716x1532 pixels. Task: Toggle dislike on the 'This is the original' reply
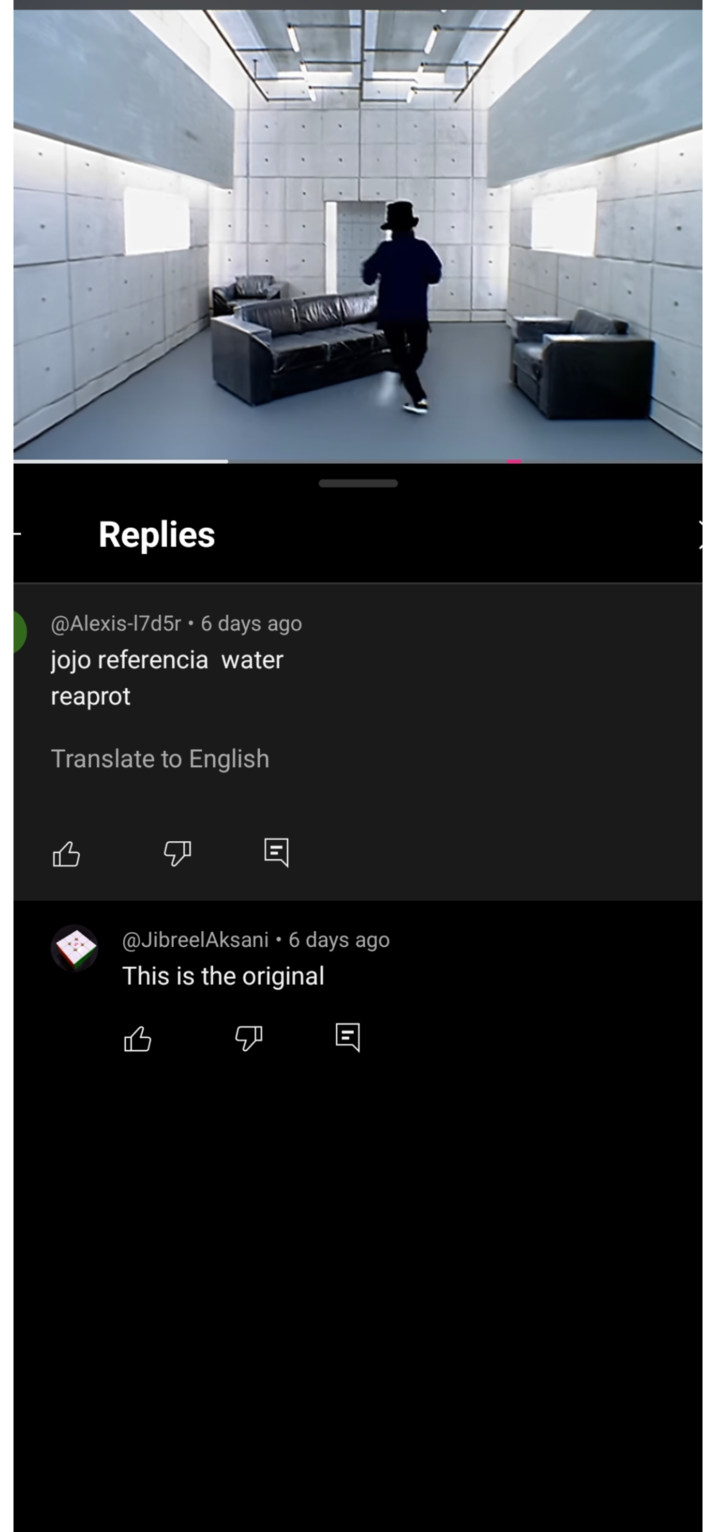(248, 1040)
